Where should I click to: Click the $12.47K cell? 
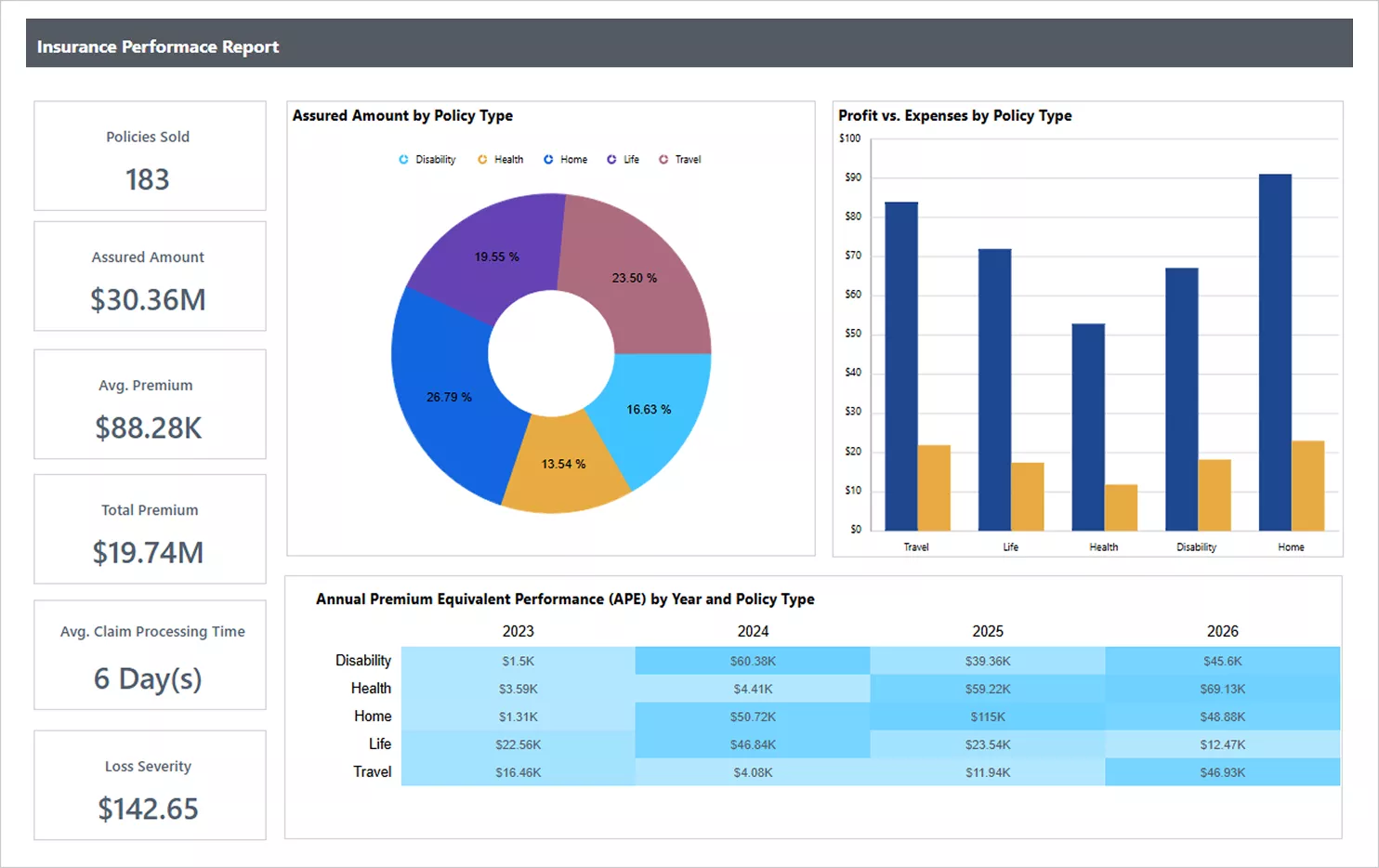1223,744
